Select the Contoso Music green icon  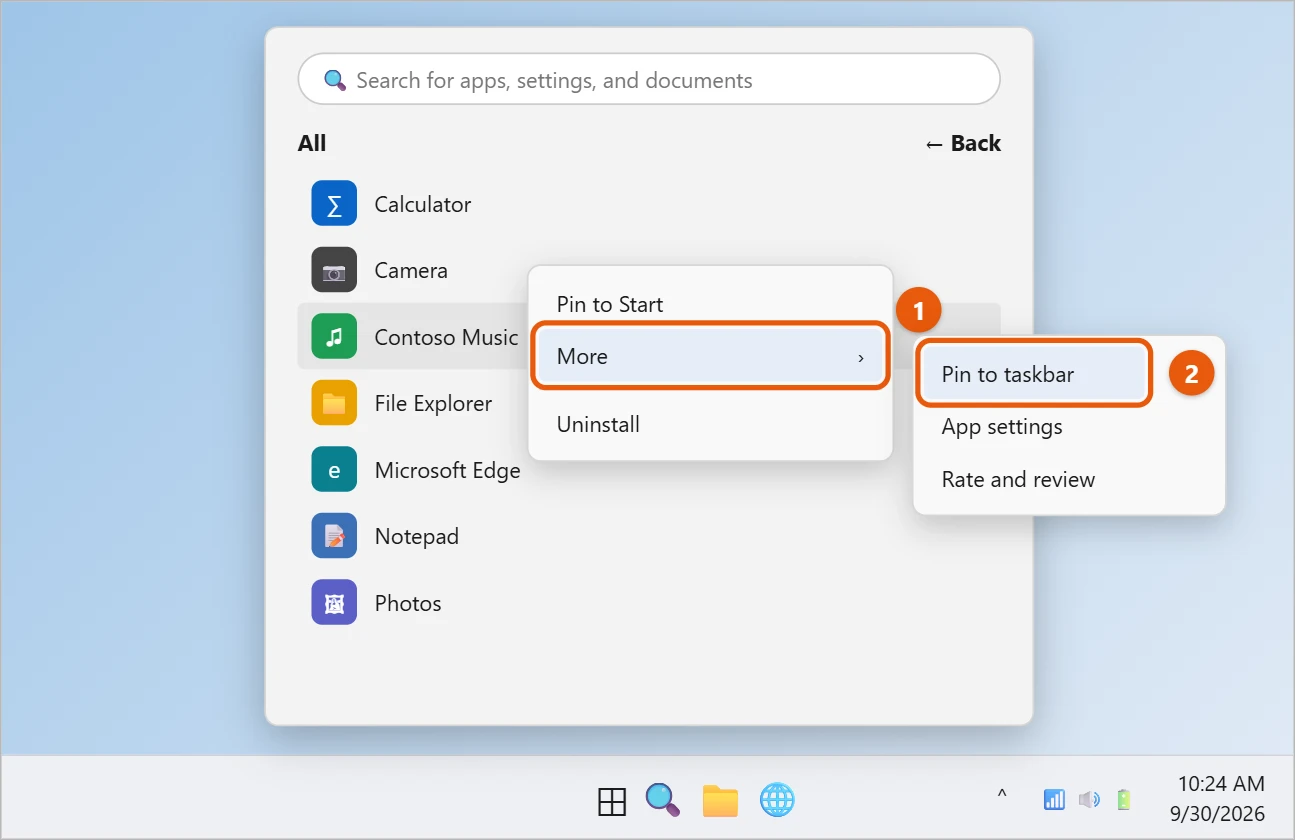pyautogui.click(x=334, y=337)
